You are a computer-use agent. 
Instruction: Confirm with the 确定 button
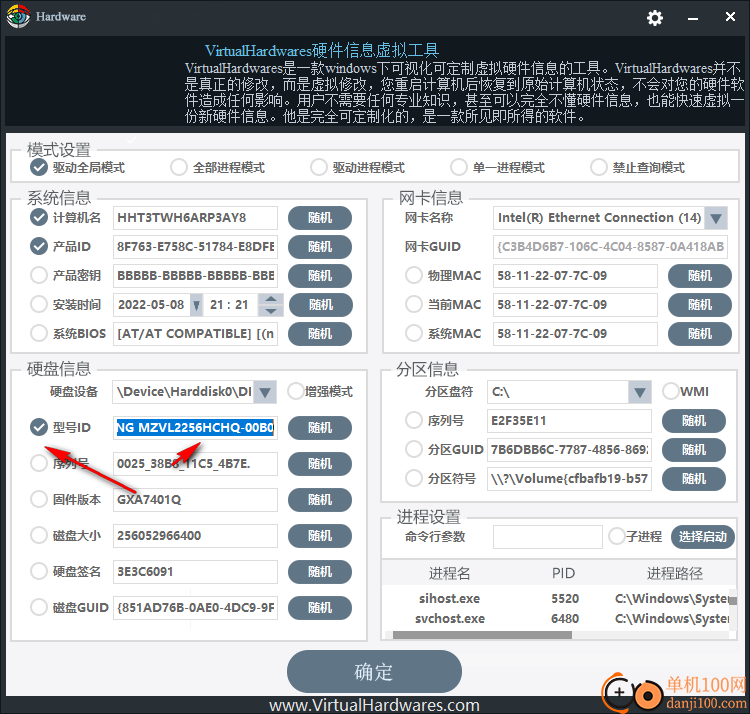(x=374, y=671)
